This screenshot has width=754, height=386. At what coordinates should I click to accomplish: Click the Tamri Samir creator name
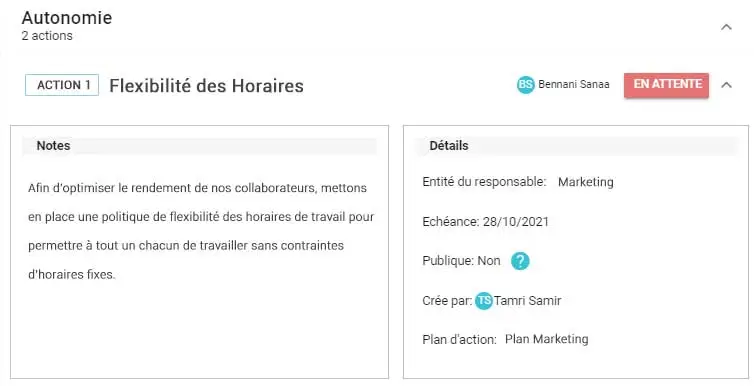tap(528, 301)
